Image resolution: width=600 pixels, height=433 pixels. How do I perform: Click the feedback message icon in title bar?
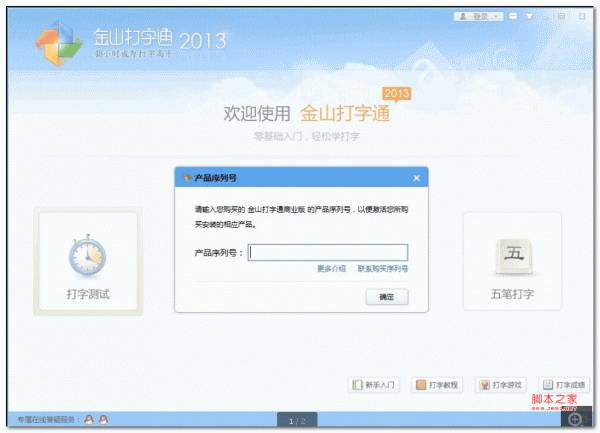click(x=513, y=16)
